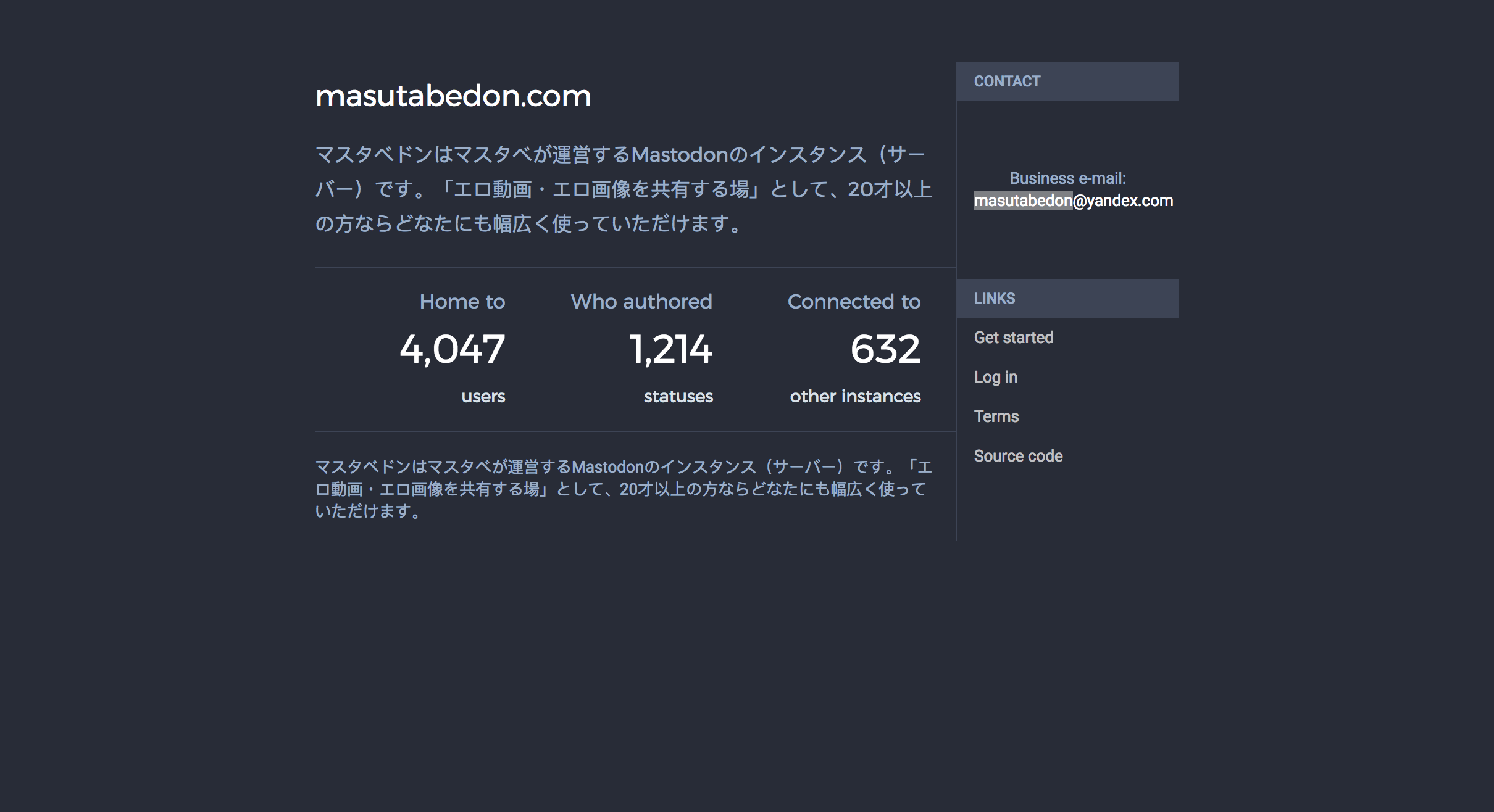Click the 'statuses' caption
Screen dimensions: 1494x812
tap(678, 396)
